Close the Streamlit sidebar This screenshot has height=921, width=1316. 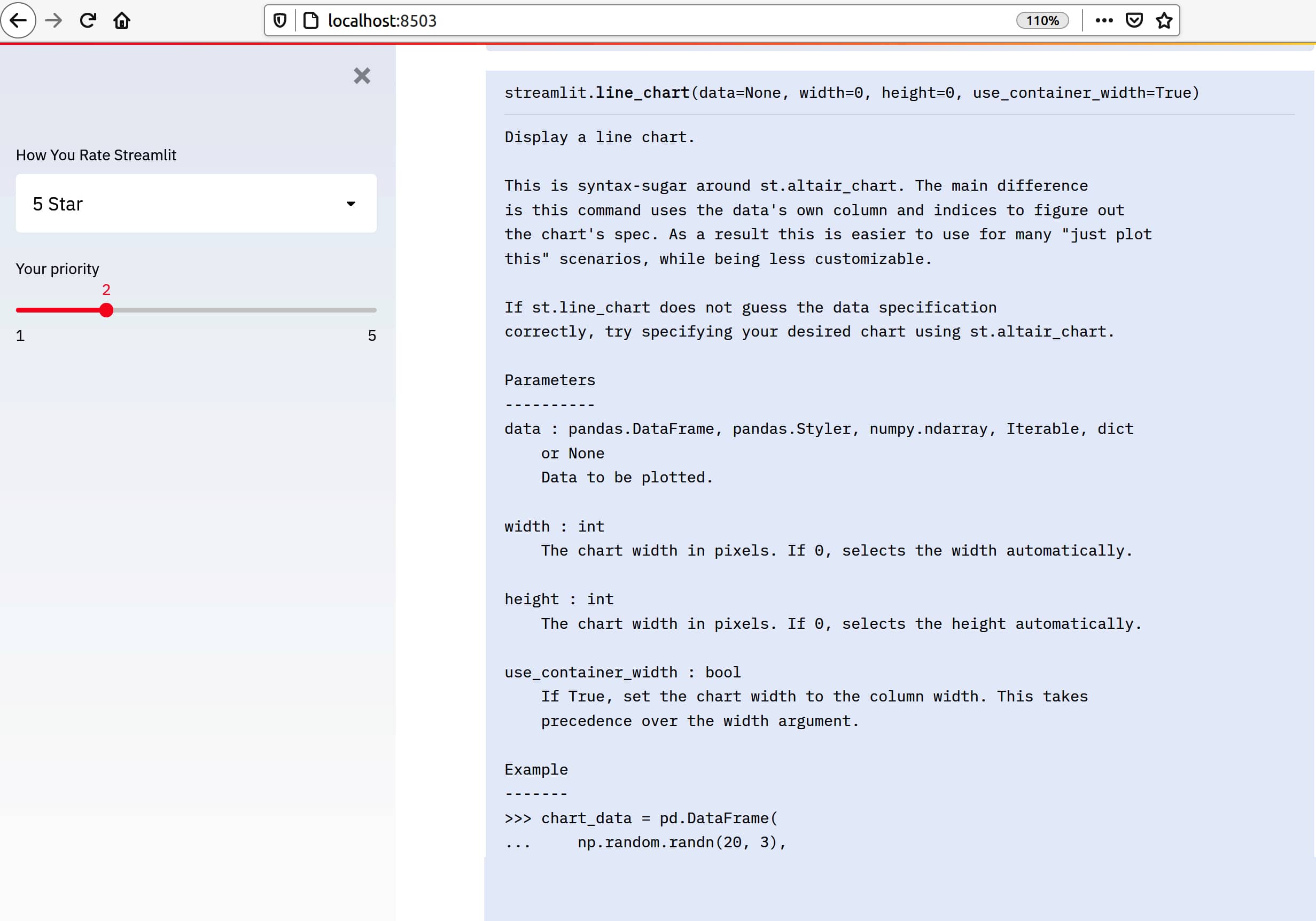[x=362, y=76]
